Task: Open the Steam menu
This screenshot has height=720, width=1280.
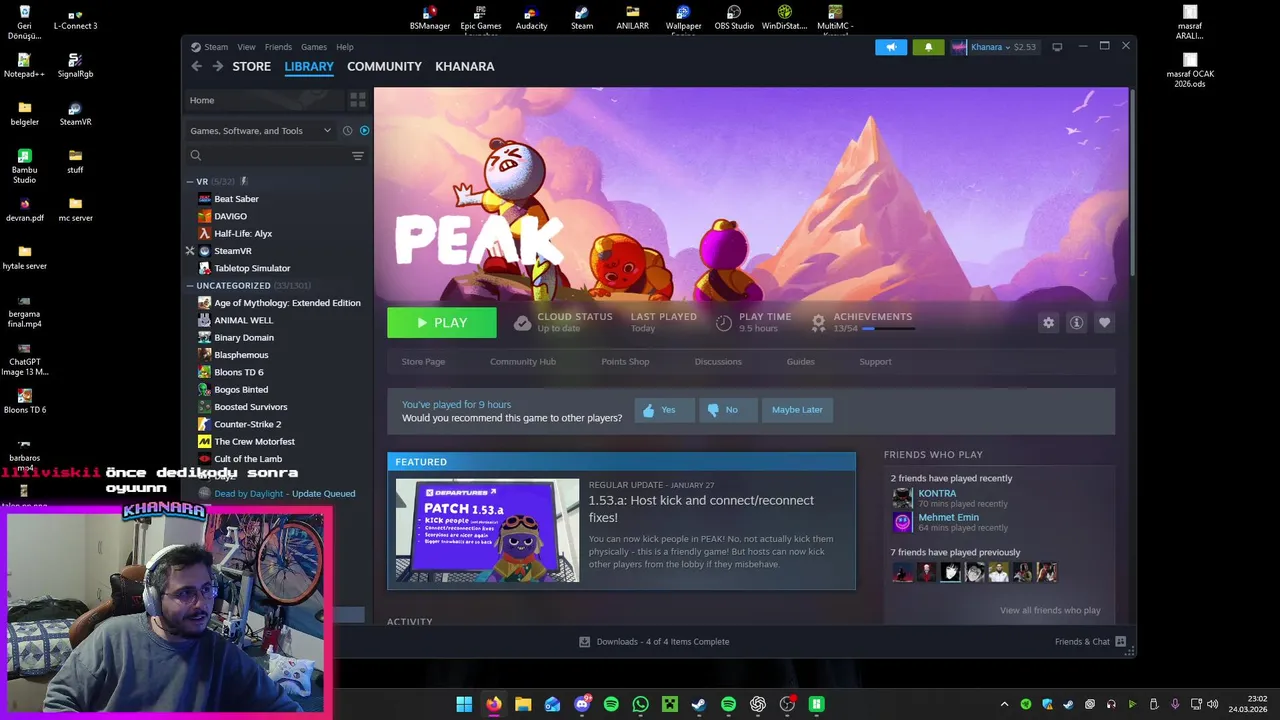Action: [x=216, y=47]
